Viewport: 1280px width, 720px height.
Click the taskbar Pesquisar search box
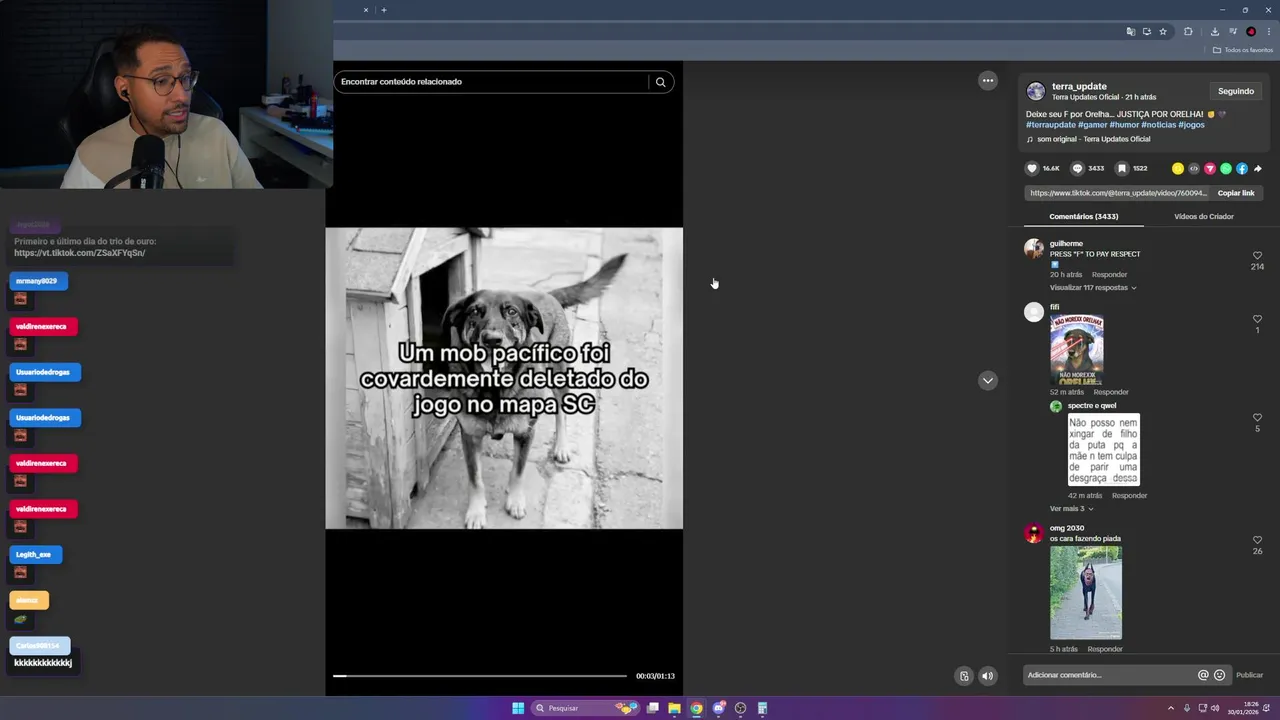point(585,708)
